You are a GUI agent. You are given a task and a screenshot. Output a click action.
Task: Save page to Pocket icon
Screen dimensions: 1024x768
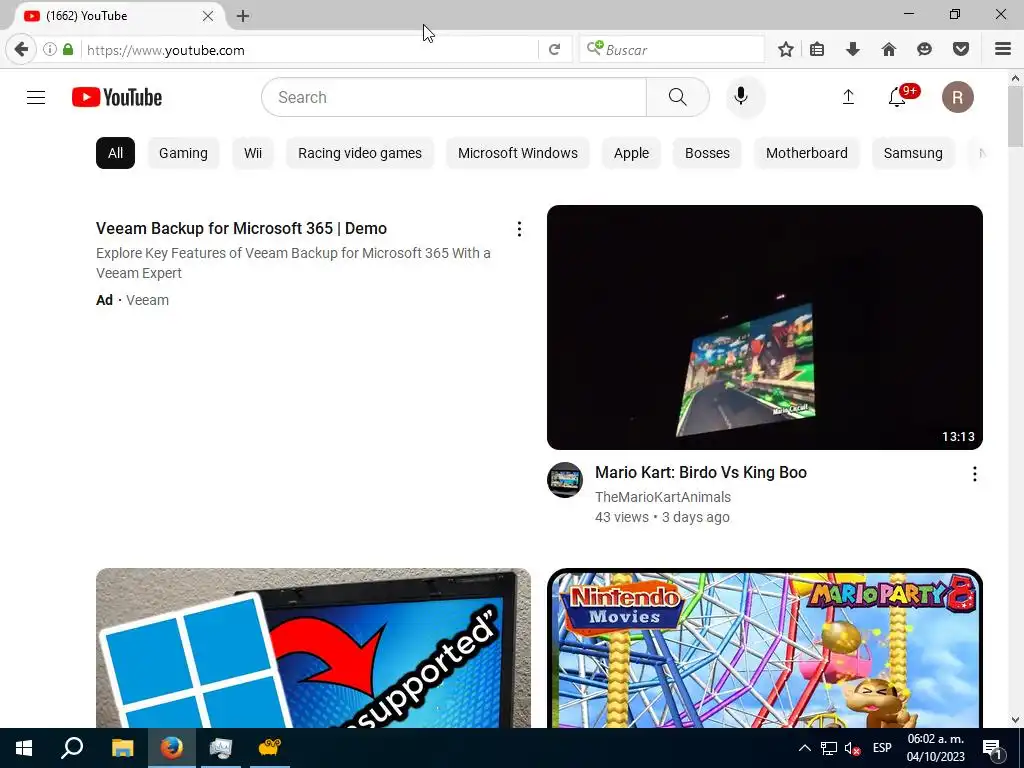point(960,49)
